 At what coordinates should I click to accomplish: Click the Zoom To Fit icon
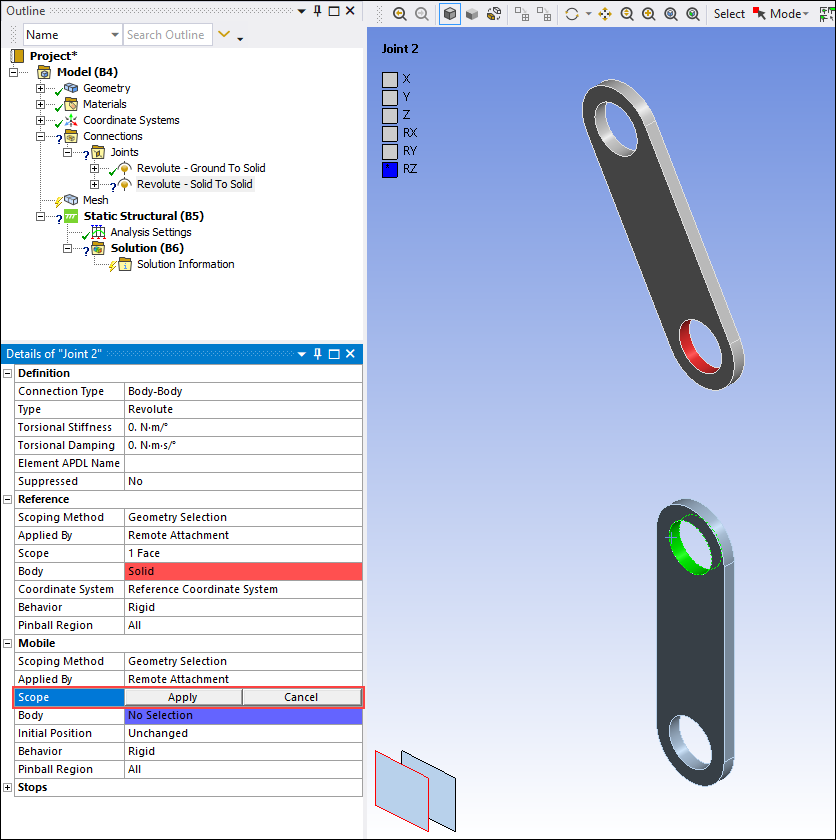(671, 14)
